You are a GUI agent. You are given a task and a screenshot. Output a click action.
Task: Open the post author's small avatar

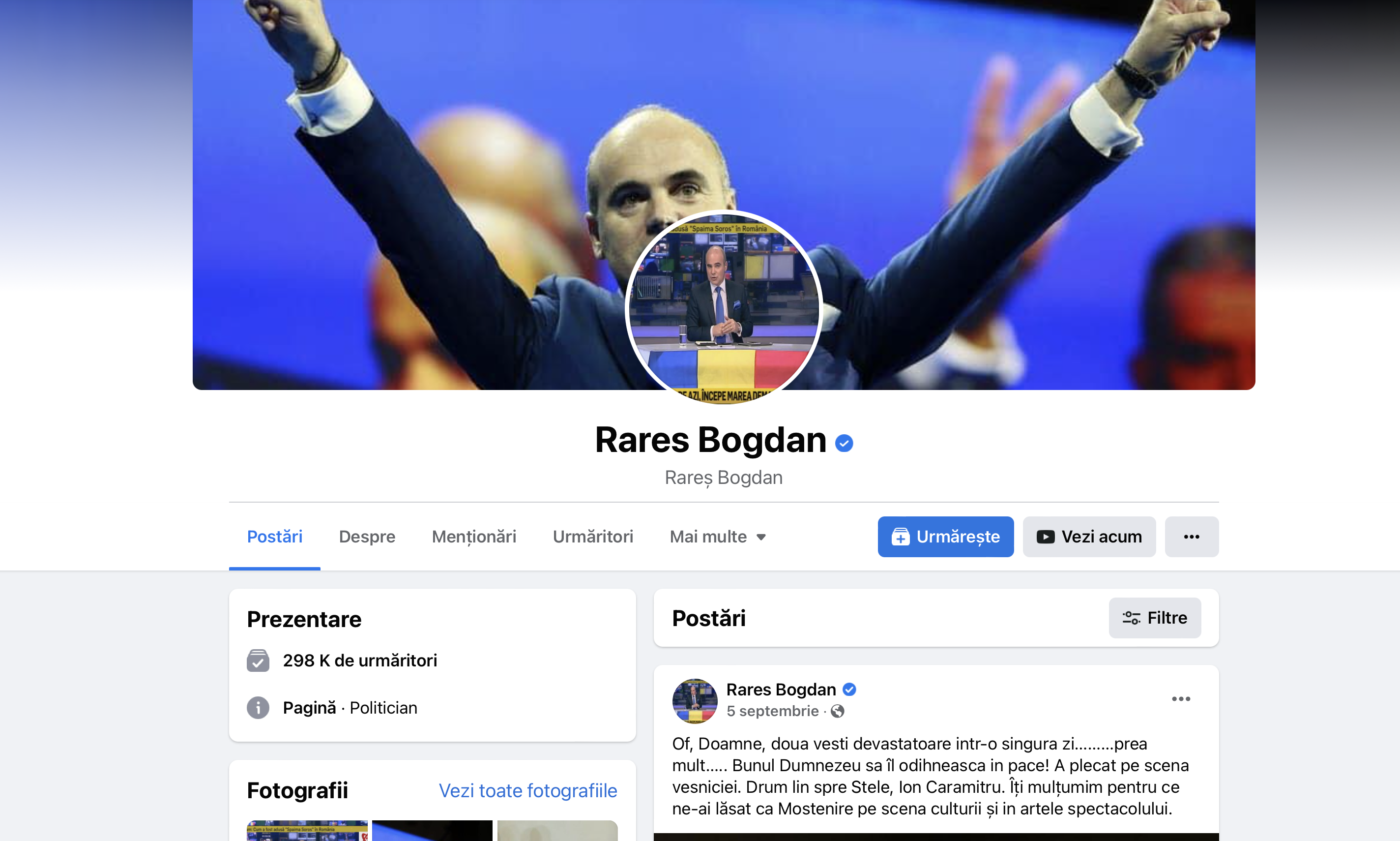tap(694, 701)
